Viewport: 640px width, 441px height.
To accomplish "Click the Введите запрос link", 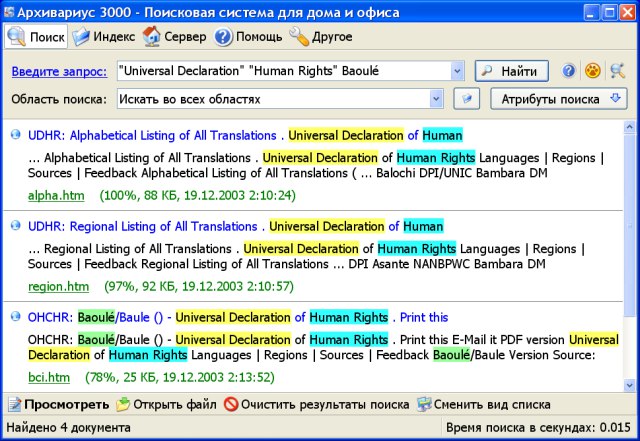I will (x=59, y=71).
